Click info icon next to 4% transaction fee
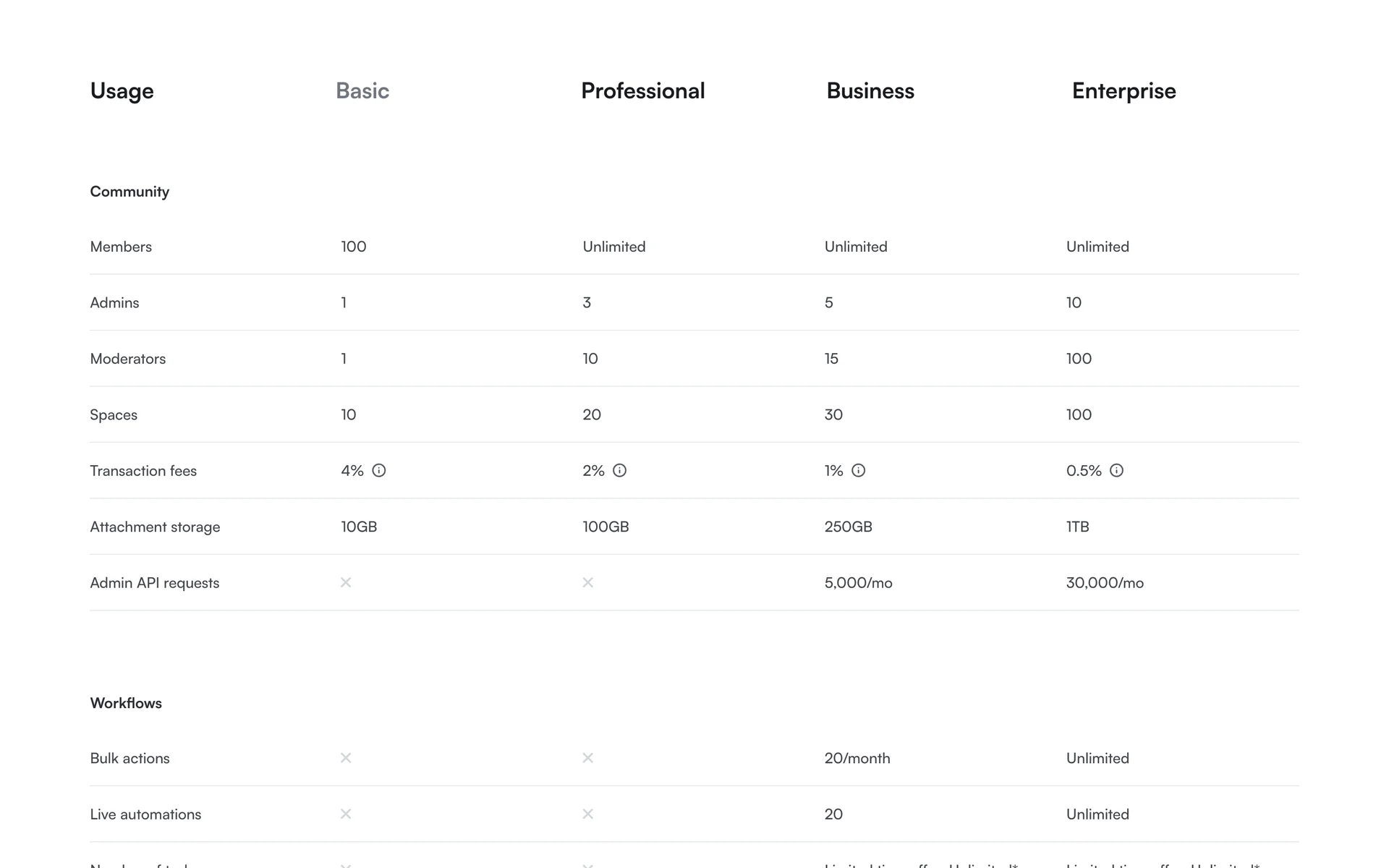 (378, 471)
